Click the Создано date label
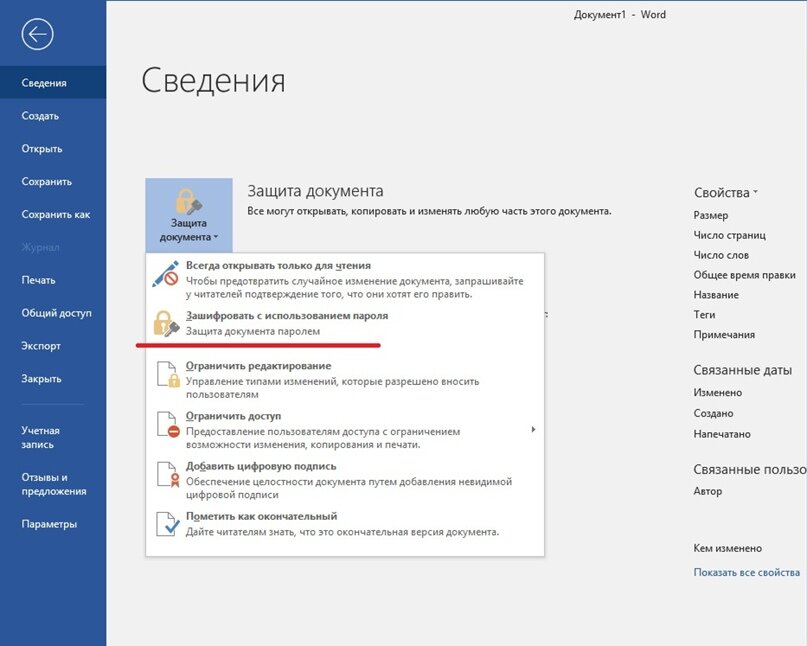This screenshot has height=646, width=807. pos(713,413)
